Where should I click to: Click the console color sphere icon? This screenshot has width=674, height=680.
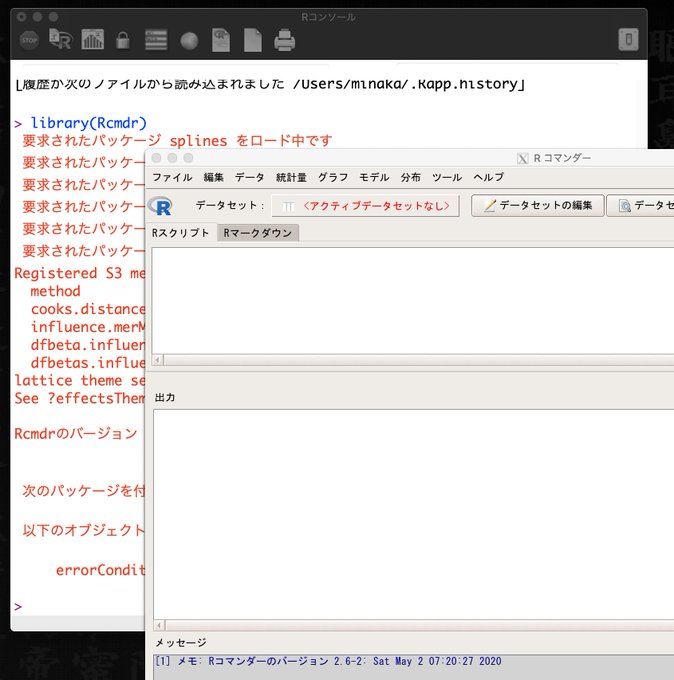[x=189, y=41]
